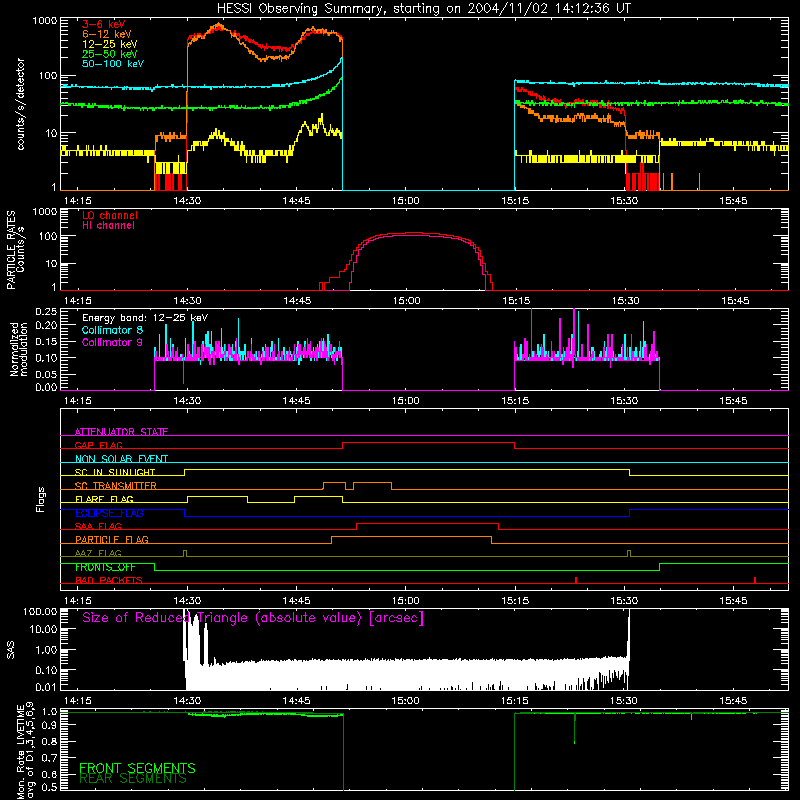The width and height of the screenshot is (800, 800).
Task: Click the Flags panel axis label
Action: (41, 499)
